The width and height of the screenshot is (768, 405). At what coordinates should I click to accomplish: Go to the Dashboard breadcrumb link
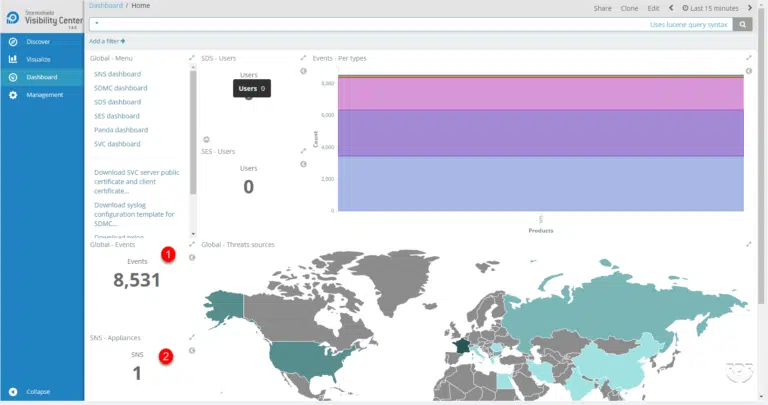106,5
